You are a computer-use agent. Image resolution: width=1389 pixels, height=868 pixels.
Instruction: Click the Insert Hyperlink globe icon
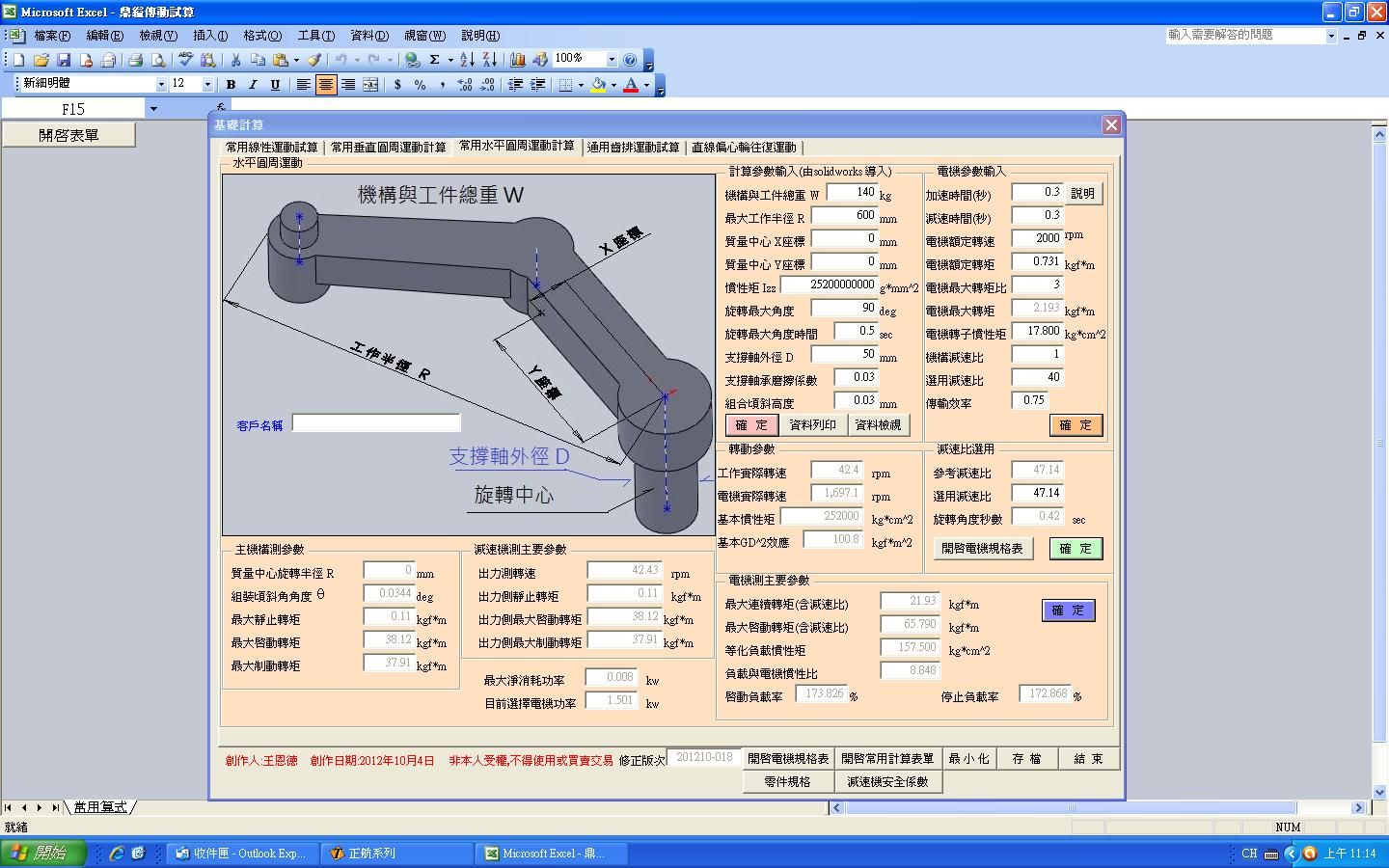point(413,60)
